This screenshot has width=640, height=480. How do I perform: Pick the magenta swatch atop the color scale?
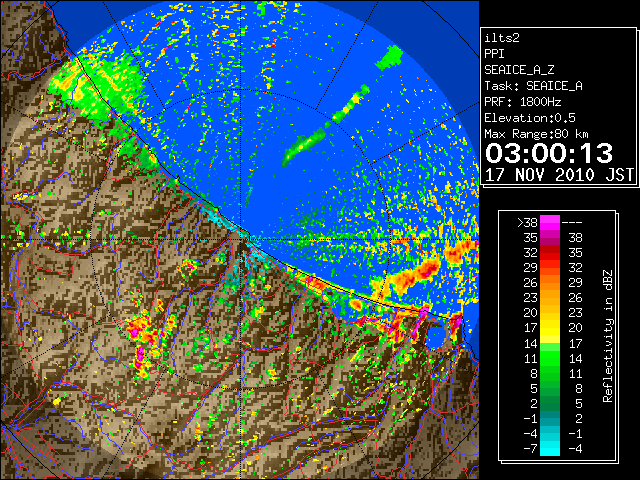(x=550, y=223)
